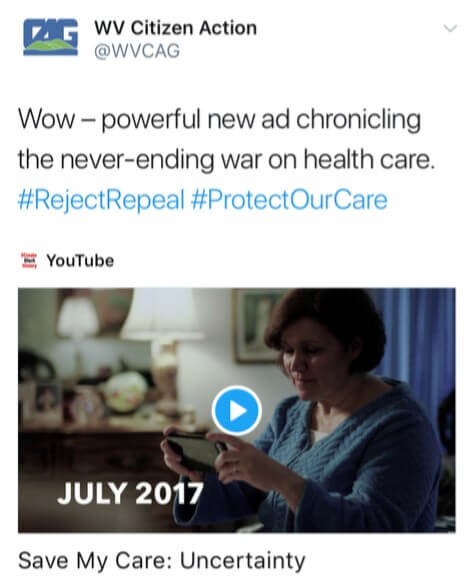The height and width of the screenshot is (580, 470).
Task: Open the @WVCAG handle
Action: [137, 51]
